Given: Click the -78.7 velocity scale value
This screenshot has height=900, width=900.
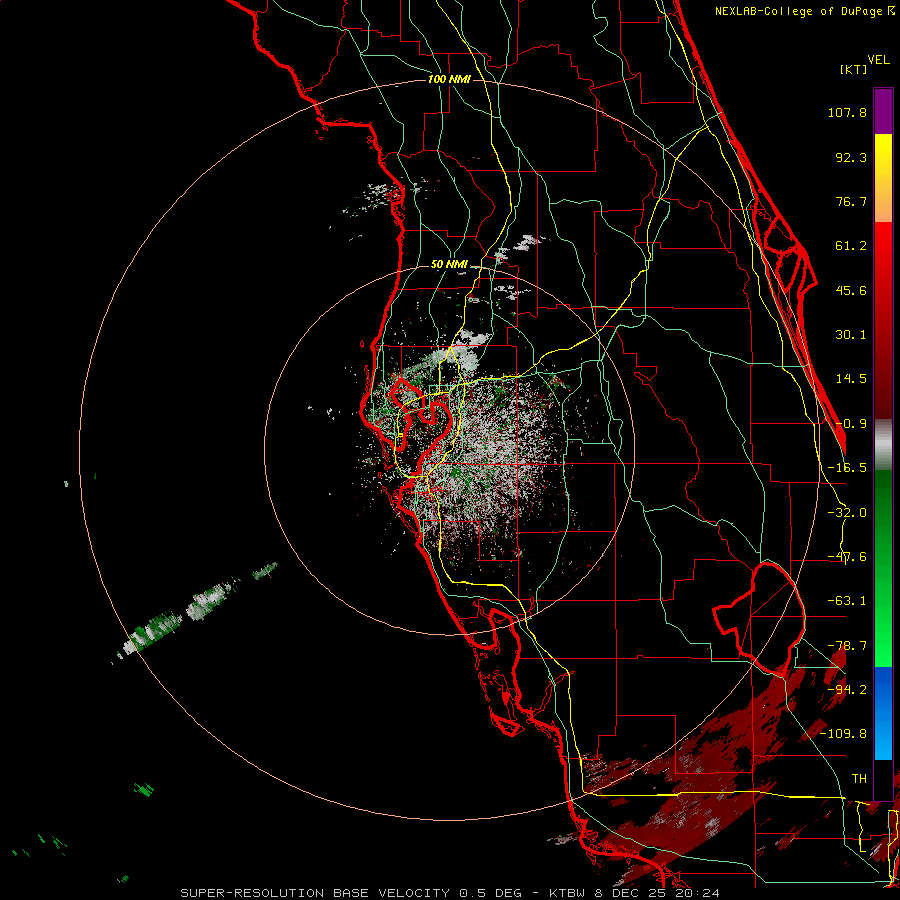Looking at the screenshot, I should click(x=847, y=646).
